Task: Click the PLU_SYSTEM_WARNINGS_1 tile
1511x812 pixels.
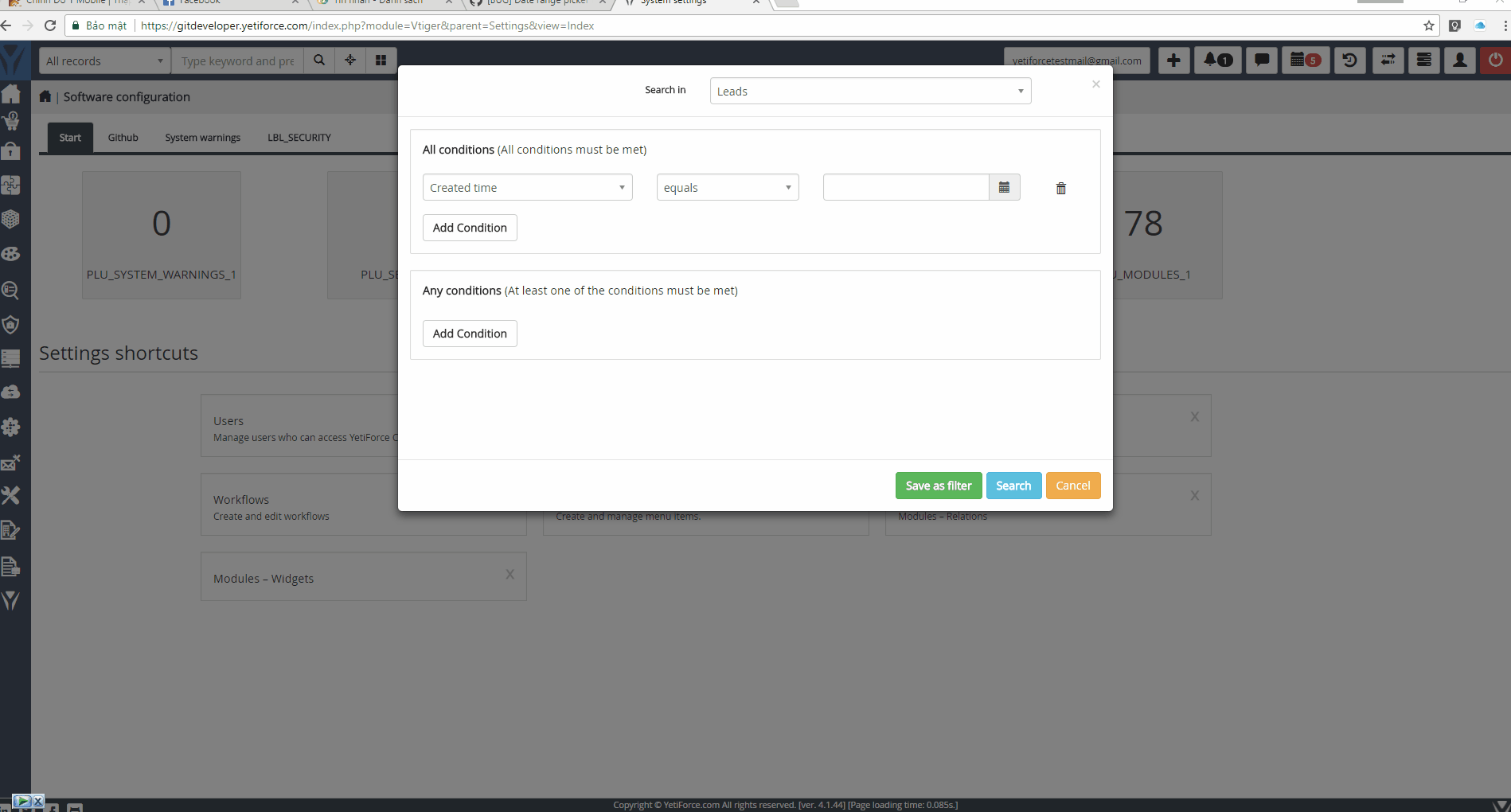Action: coord(162,235)
